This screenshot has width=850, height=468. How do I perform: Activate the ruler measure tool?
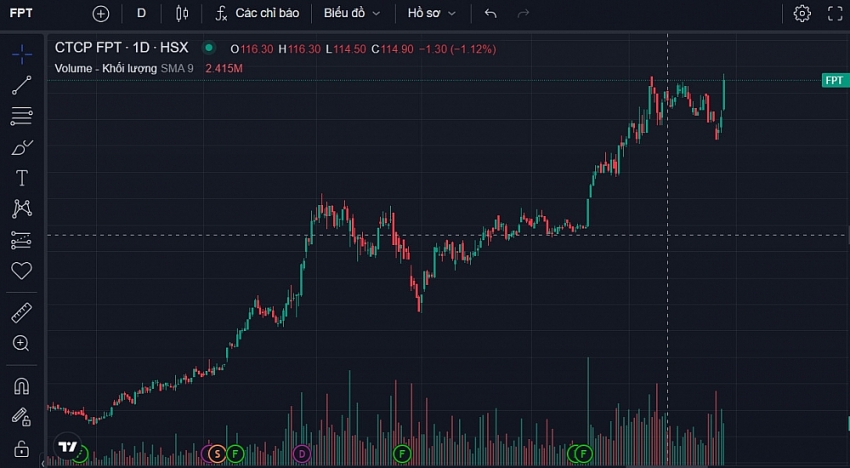(21, 313)
